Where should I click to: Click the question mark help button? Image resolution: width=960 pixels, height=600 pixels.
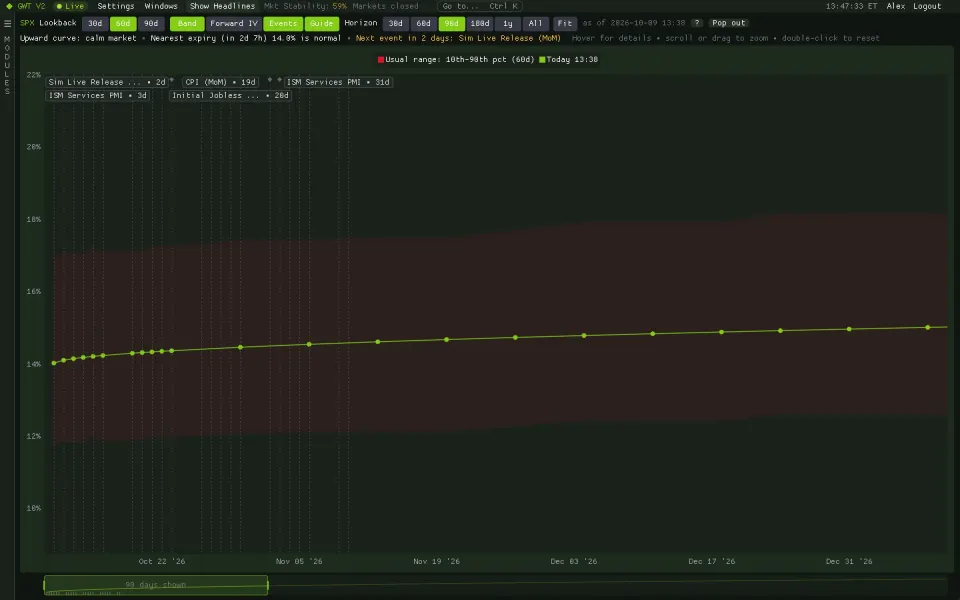point(697,23)
